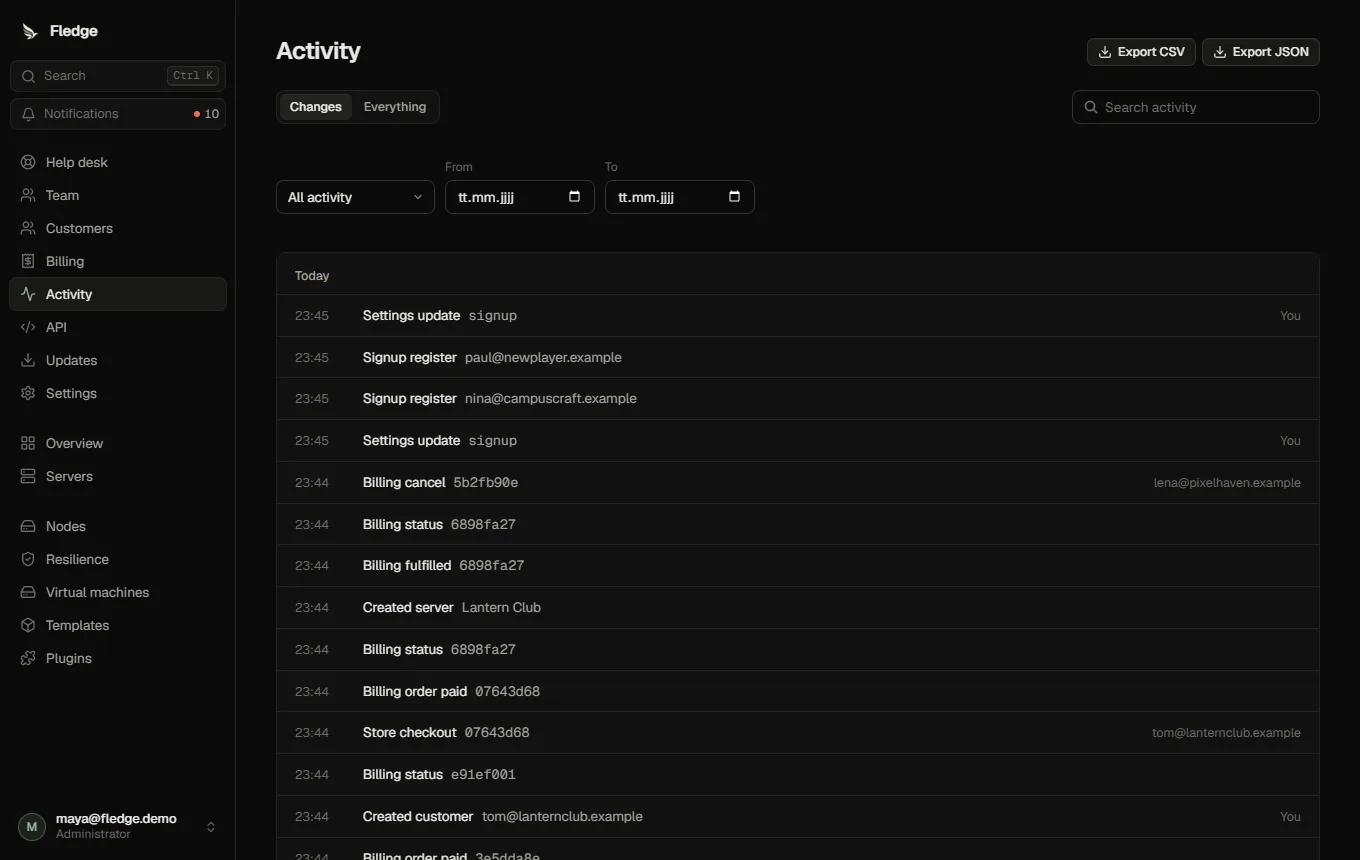Click the Help desk lifebuoy icon

tap(28, 162)
